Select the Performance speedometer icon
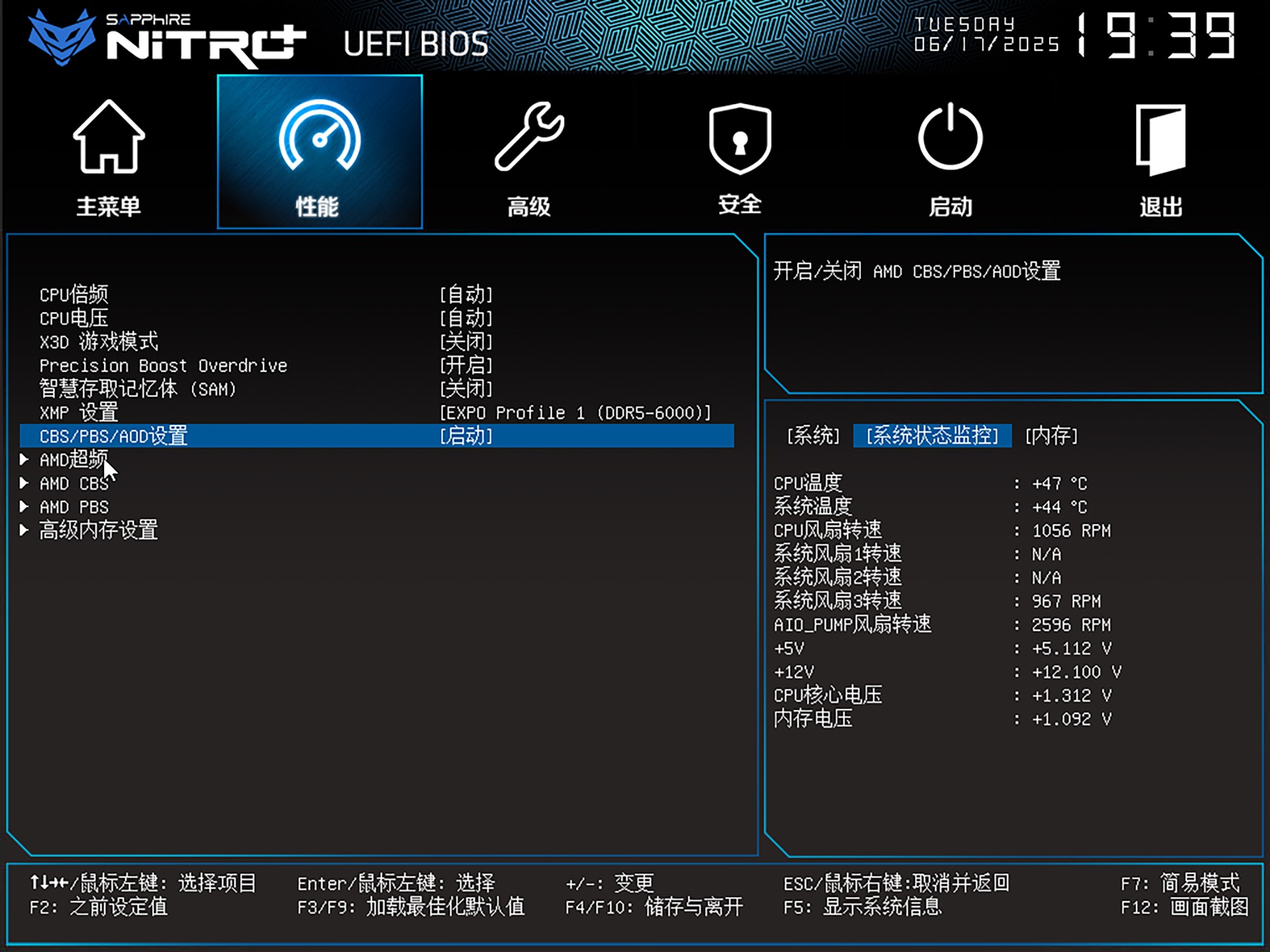 pos(319,136)
